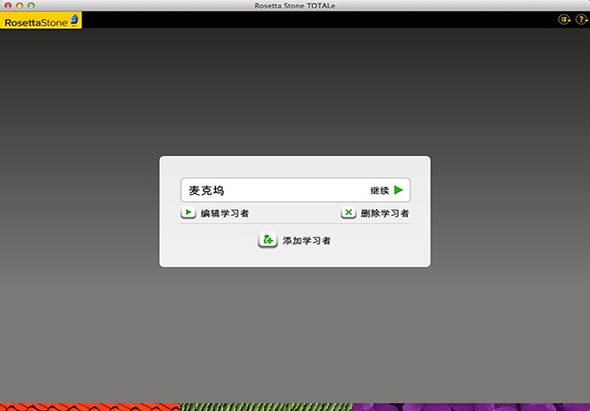Open the help question mark dropdown
Image resolution: width=590 pixels, height=411 pixels.
coord(582,20)
